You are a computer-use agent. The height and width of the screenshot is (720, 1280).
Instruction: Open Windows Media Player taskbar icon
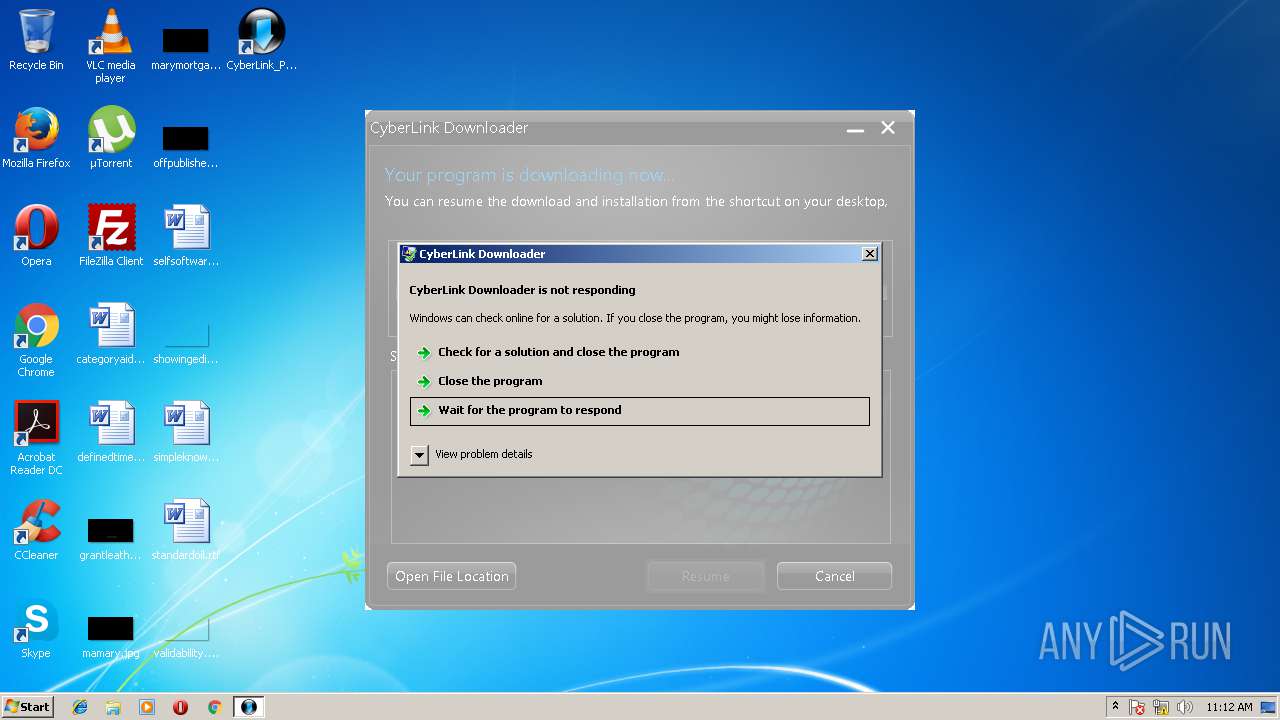coord(147,707)
